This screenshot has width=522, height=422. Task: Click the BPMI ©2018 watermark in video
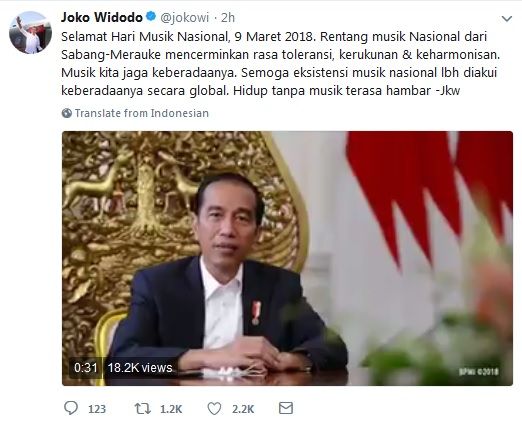(479, 372)
